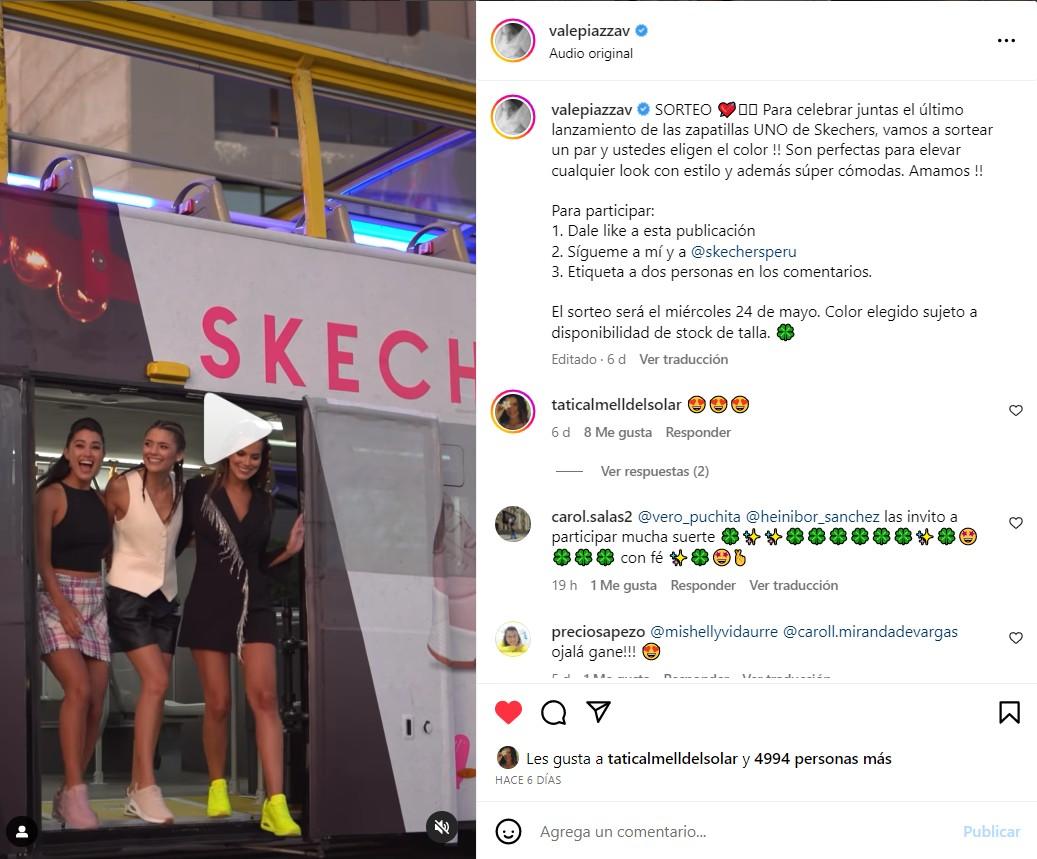Like preciosapezo's comment

1016,638
